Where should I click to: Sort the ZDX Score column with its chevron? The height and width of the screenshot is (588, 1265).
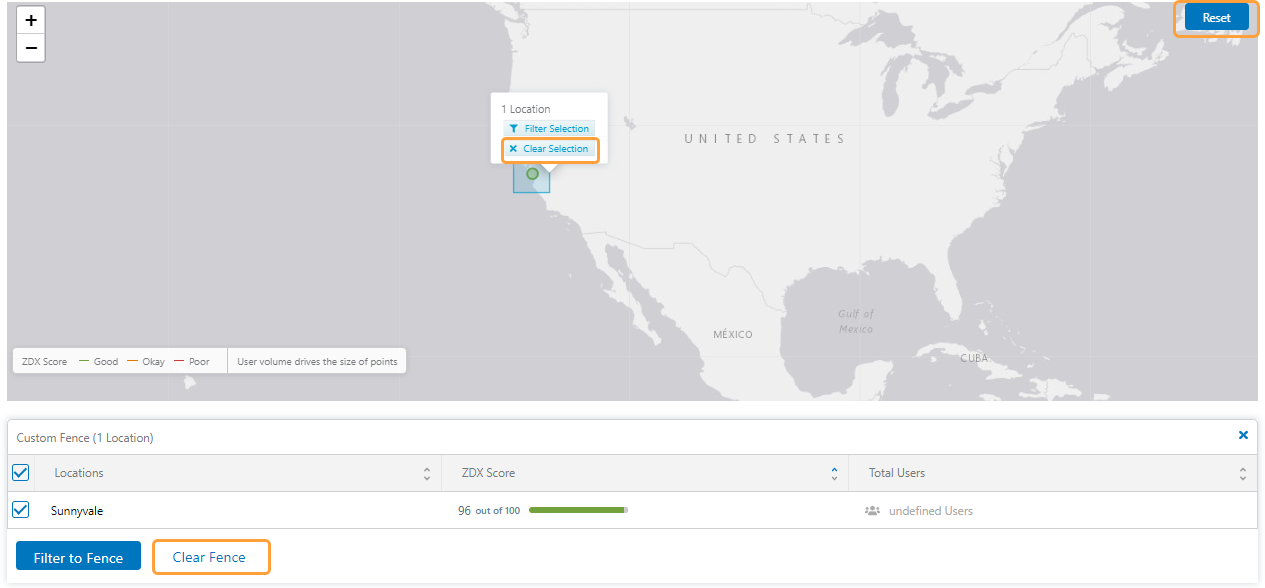point(833,472)
